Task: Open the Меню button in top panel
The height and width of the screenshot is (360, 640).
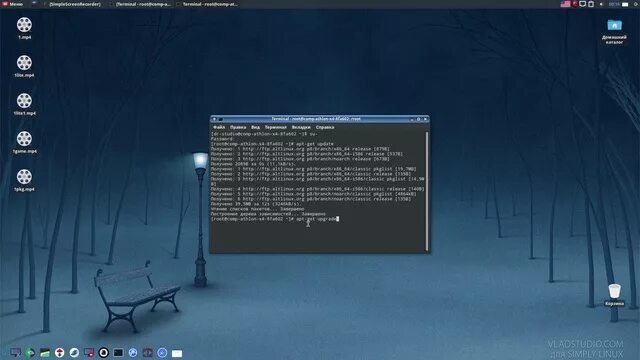Action: coord(13,4)
